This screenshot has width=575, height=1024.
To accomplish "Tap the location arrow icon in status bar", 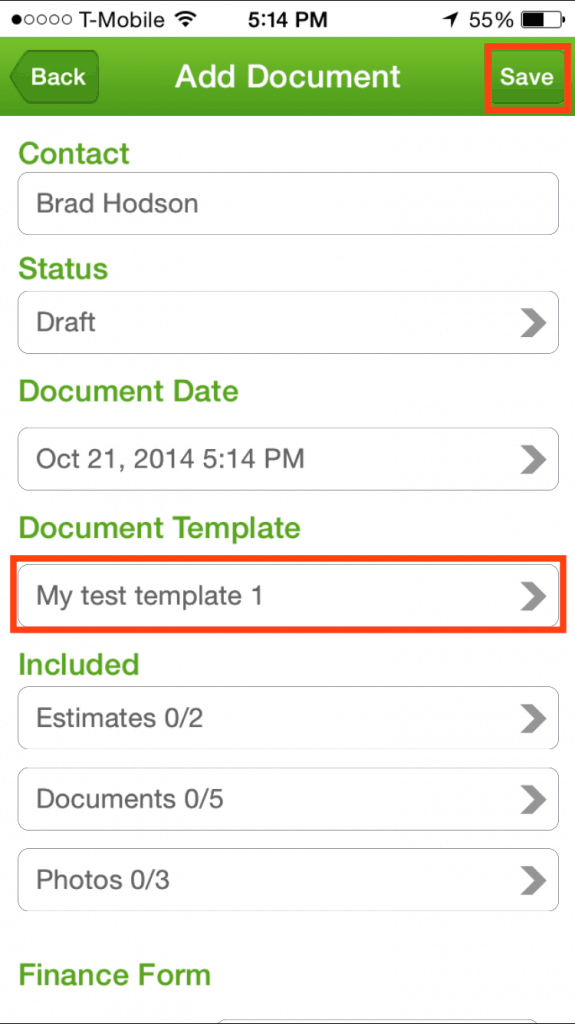I will [x=451, y=20].
